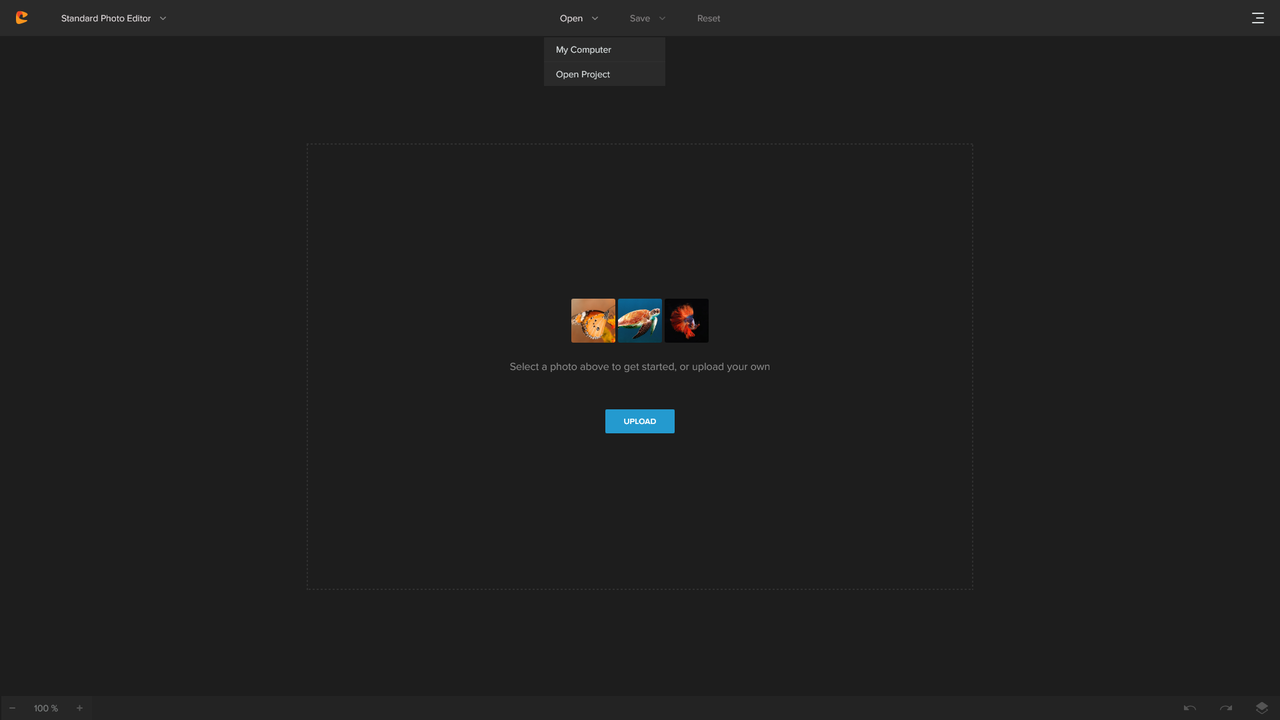Viewport: 1280px width, 720px height.
Task: Zoom out with the minus icon
Action: click(x=12, y=708)
